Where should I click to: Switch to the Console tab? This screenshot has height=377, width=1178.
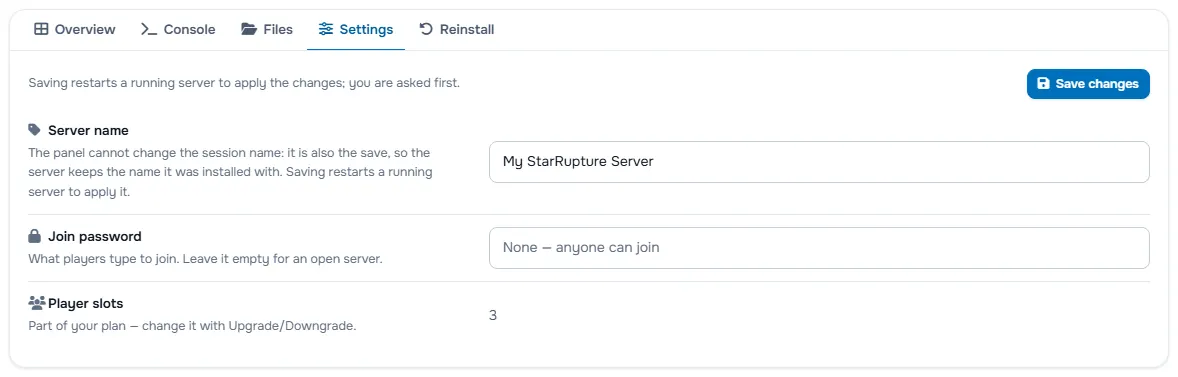click(178, 29)
